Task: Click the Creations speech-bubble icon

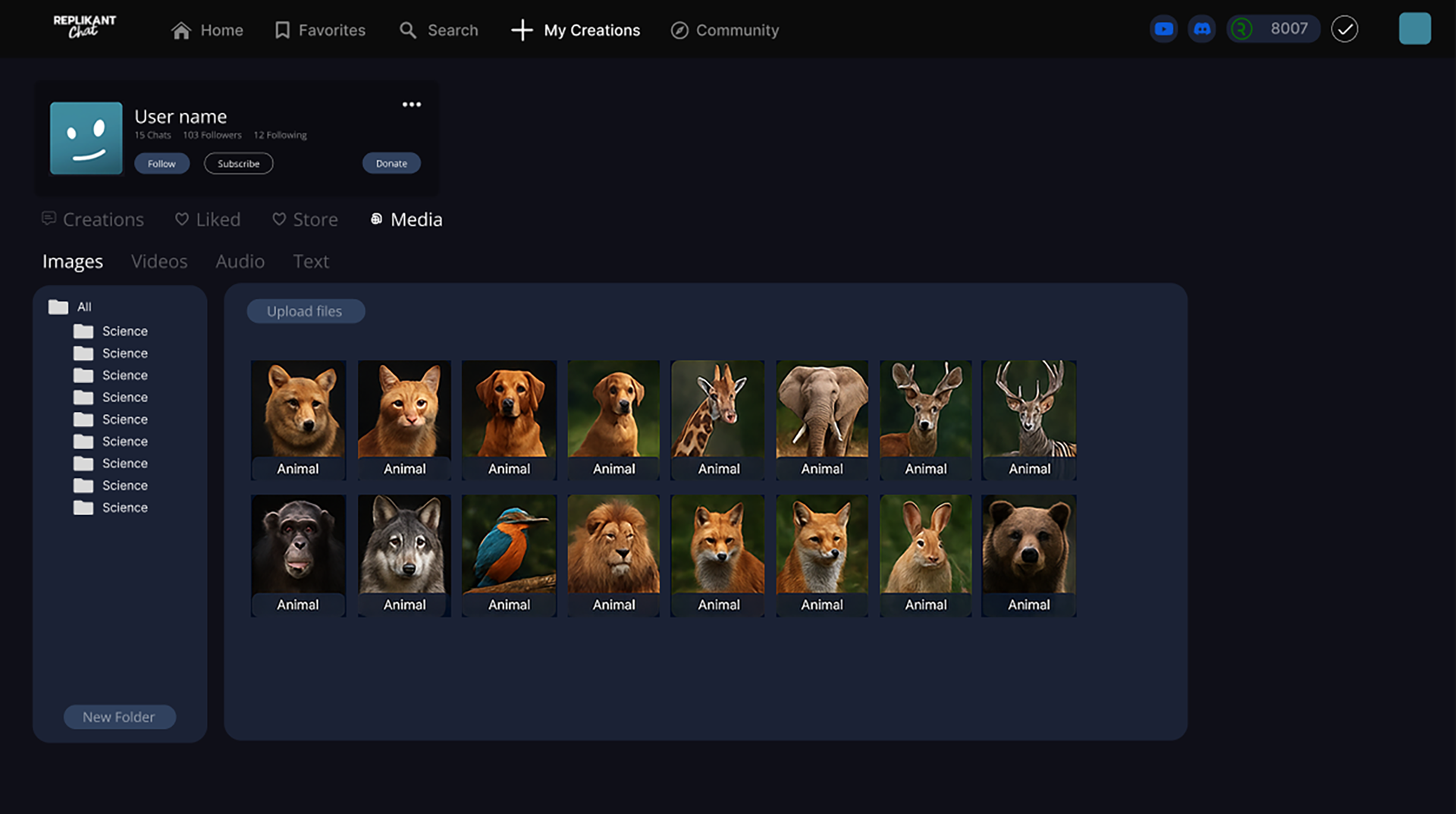Action: click(49, 218)
